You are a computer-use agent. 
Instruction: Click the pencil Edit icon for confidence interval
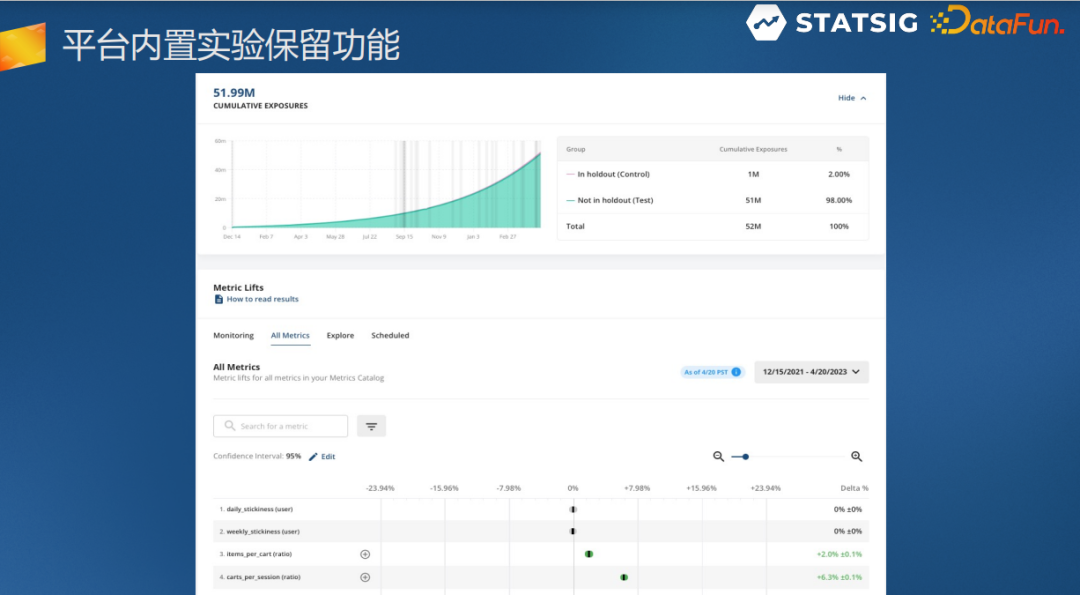tap(313, 456)
